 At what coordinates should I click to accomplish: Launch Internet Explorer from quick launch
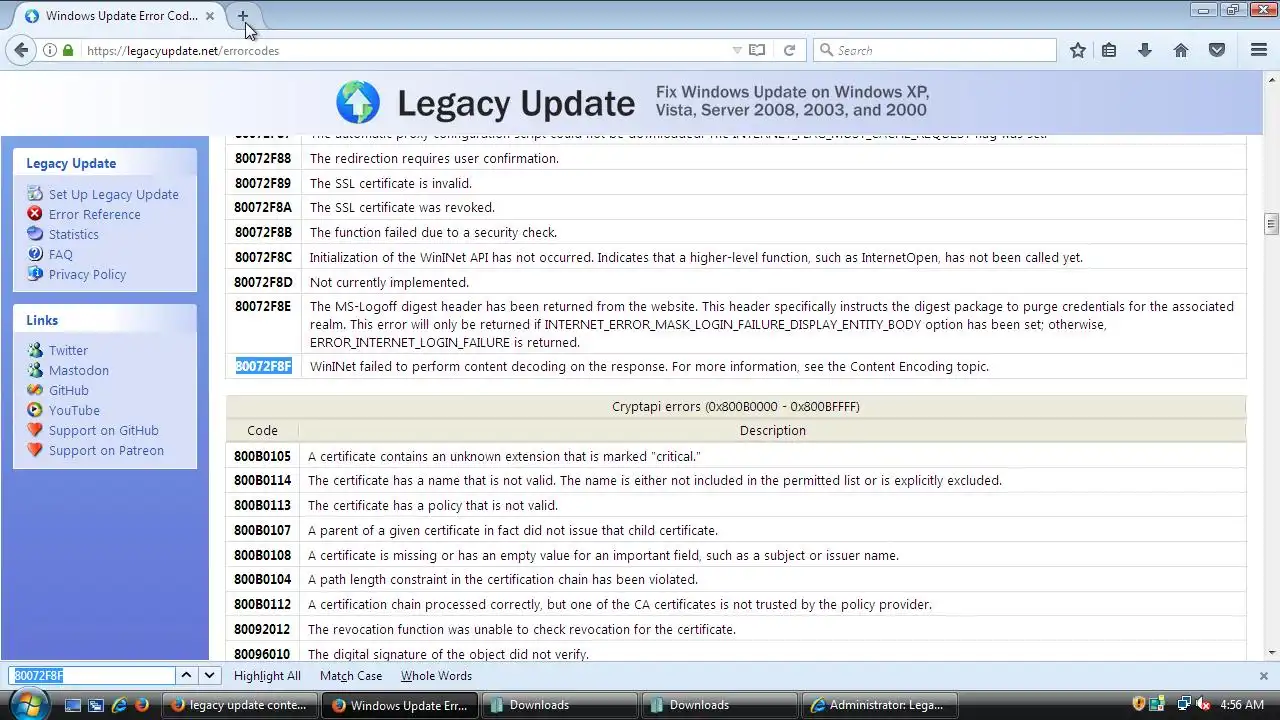(x=119, y=705)
